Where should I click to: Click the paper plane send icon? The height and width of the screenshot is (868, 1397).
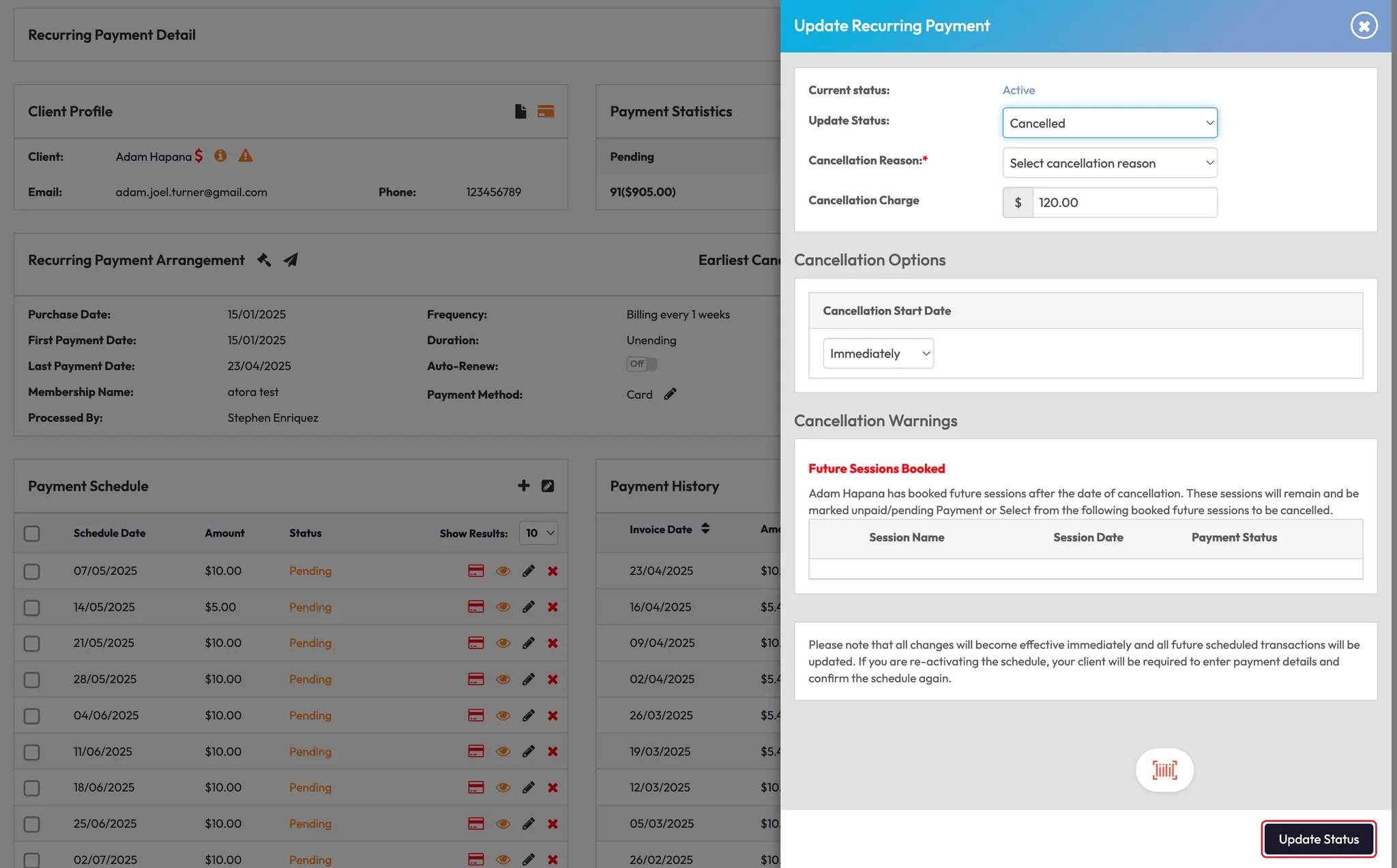(x=291, y=260)
